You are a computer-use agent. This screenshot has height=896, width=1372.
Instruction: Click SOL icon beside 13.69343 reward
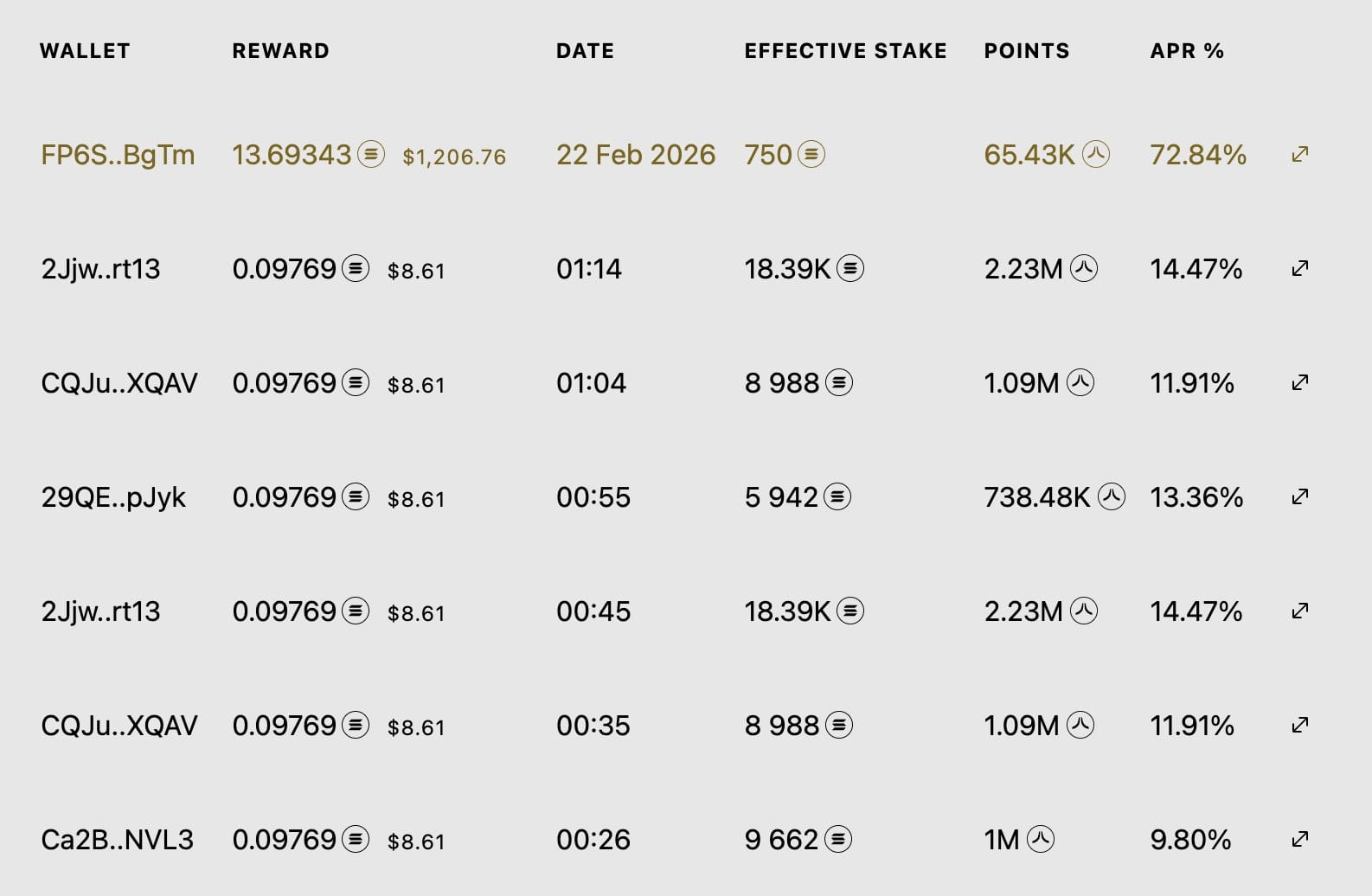371,155
